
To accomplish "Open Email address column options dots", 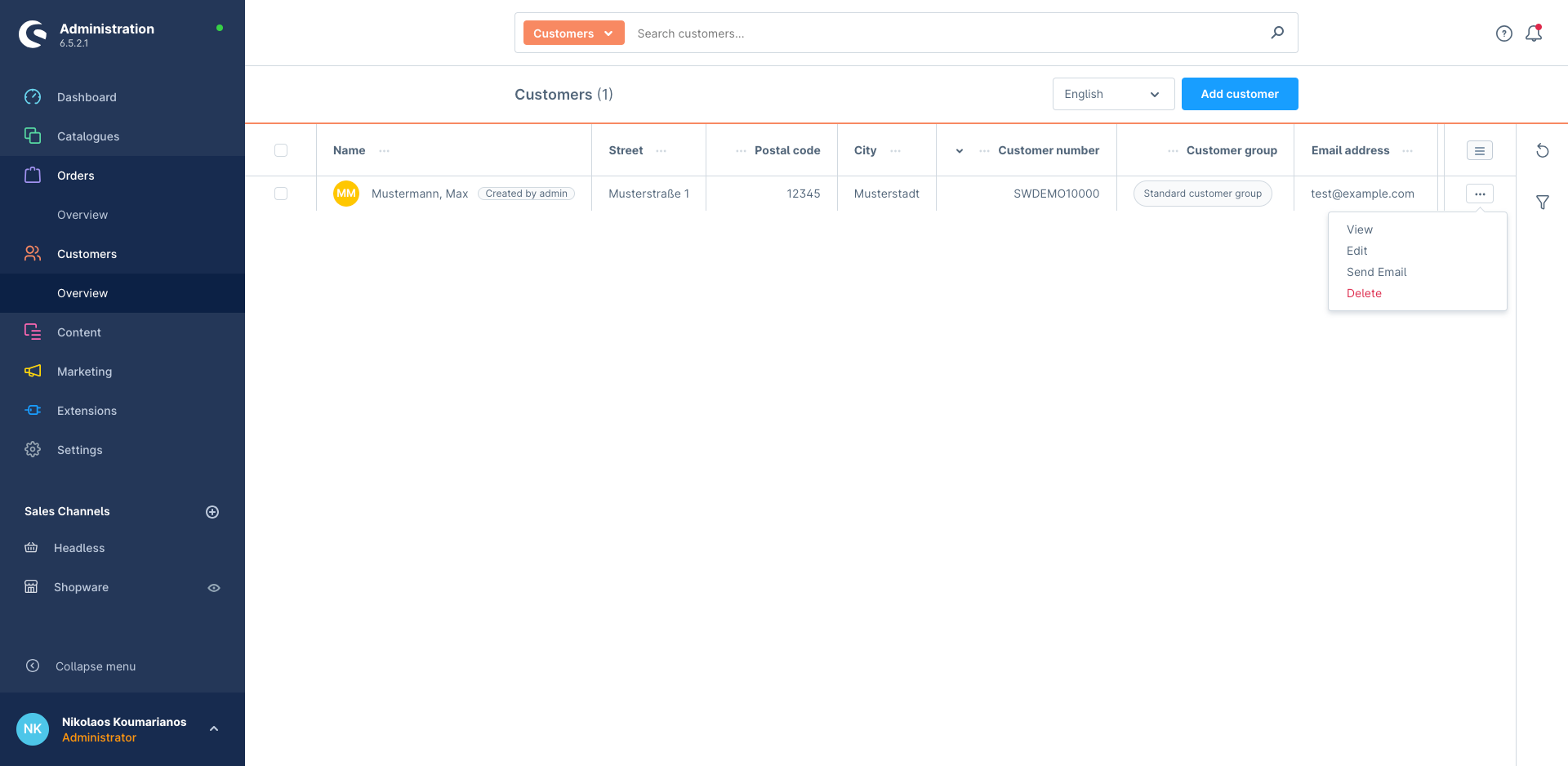I will coord(1408,151).
